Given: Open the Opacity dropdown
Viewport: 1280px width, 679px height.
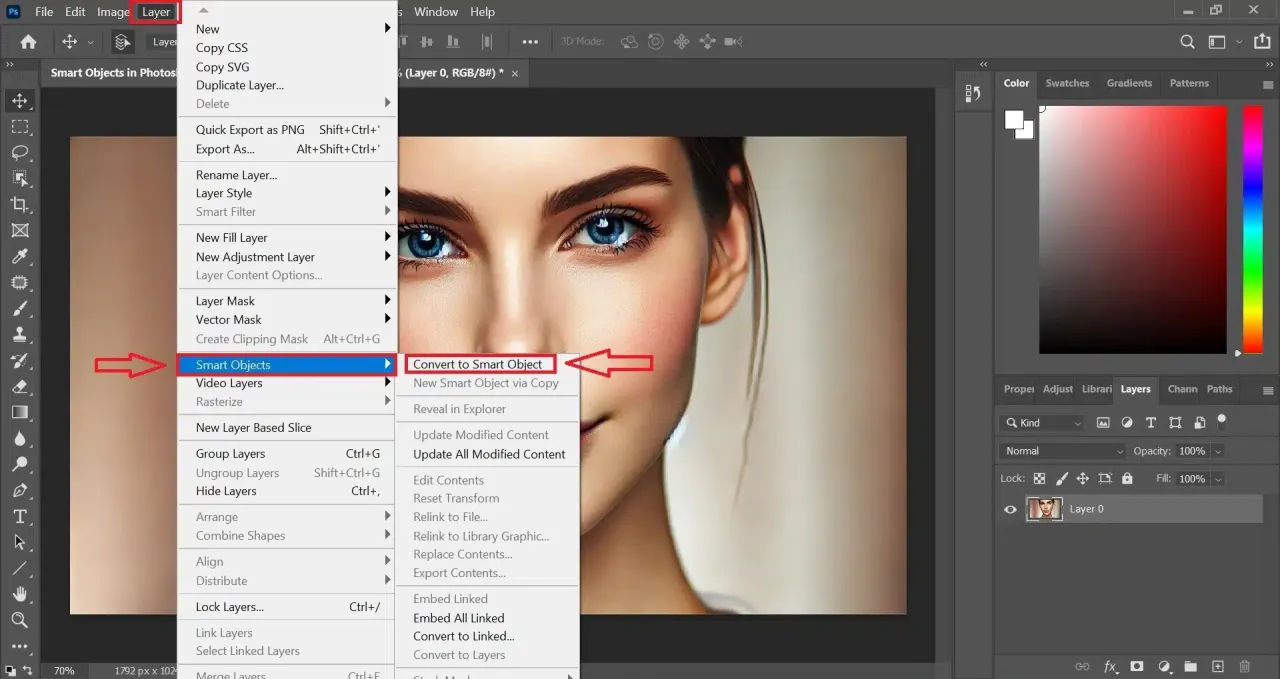Looking at the screenshot, I should 1218,451.
